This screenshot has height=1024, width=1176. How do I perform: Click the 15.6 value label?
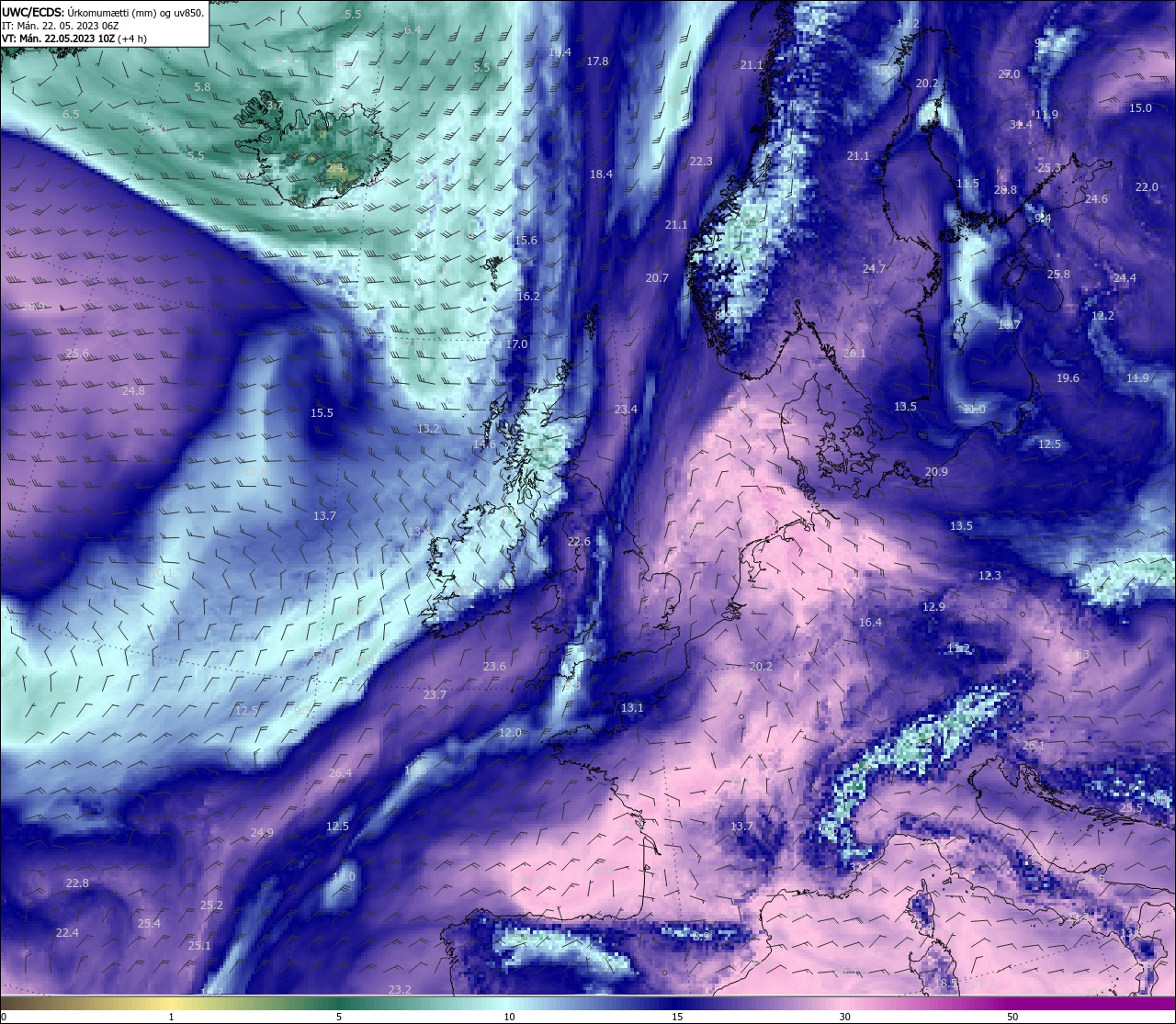526,241
